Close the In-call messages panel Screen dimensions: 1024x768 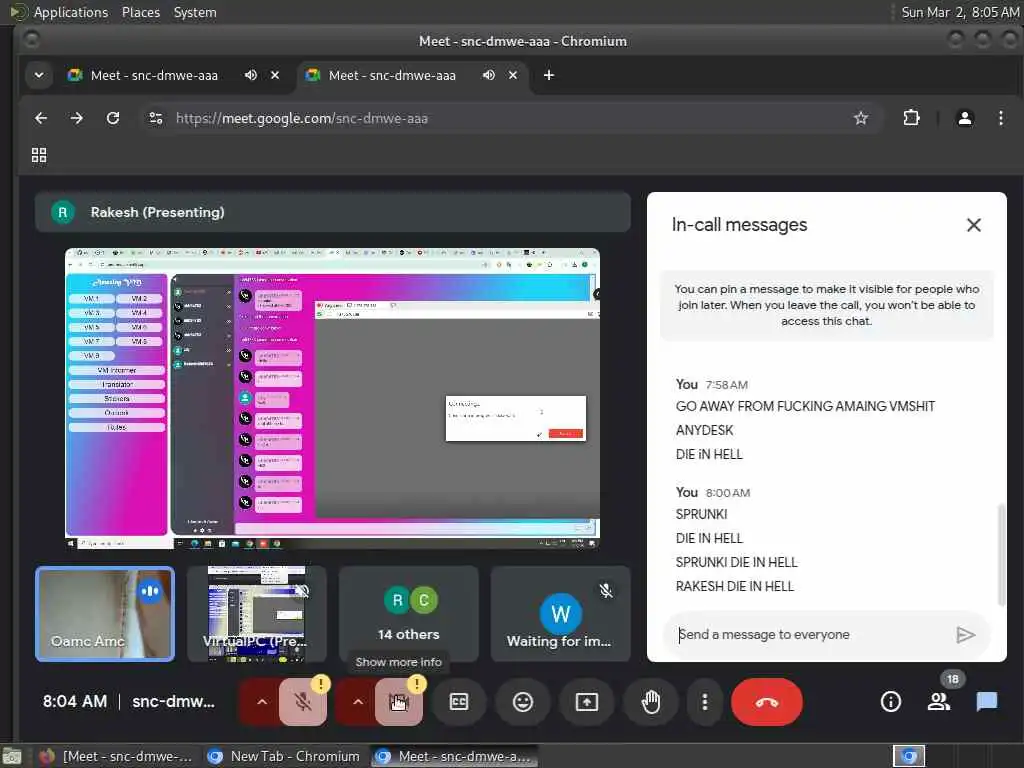point(974,225)
